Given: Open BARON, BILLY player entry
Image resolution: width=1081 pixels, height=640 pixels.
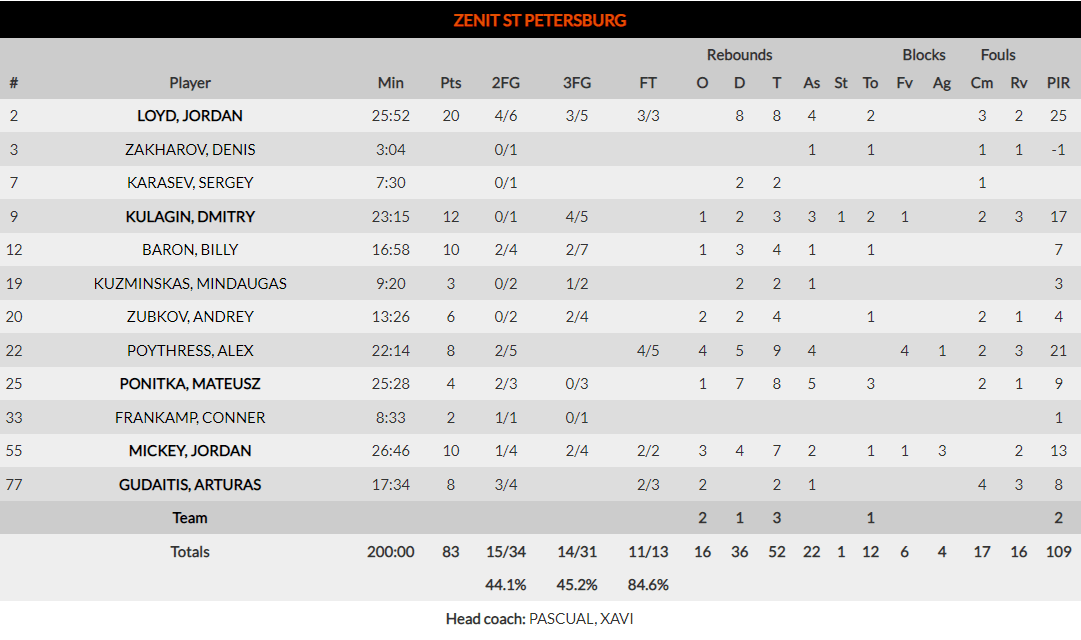Looking at the screenshot, I should (x=190, y=250).
